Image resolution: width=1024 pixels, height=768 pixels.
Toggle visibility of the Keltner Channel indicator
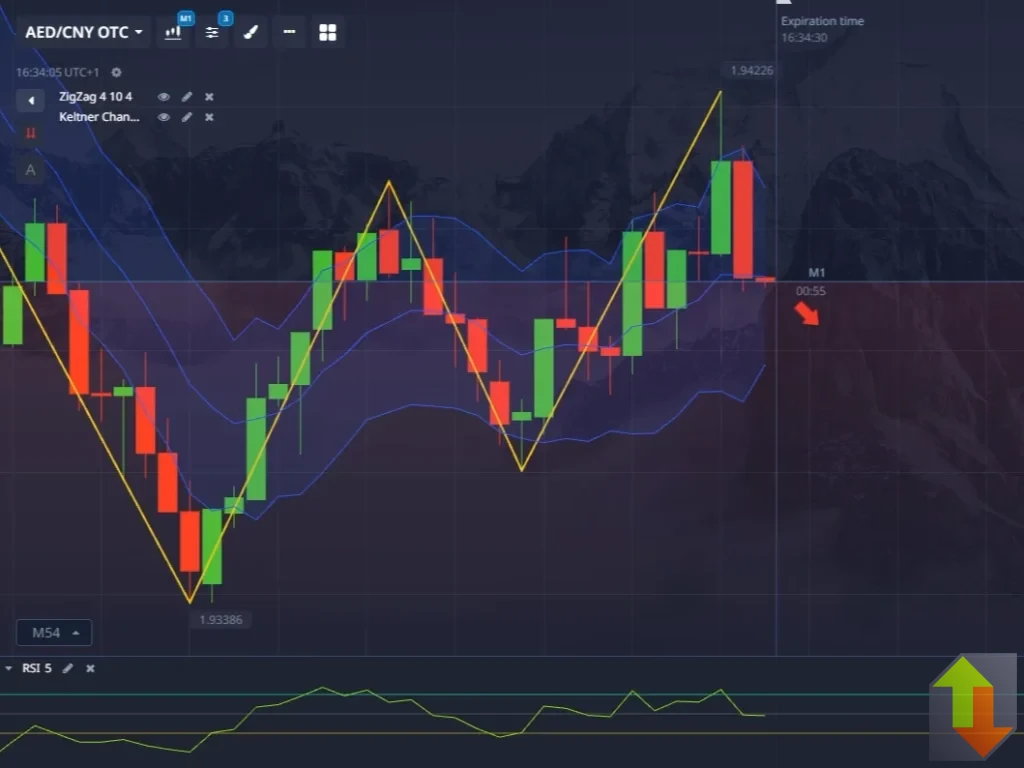(163, 117)
